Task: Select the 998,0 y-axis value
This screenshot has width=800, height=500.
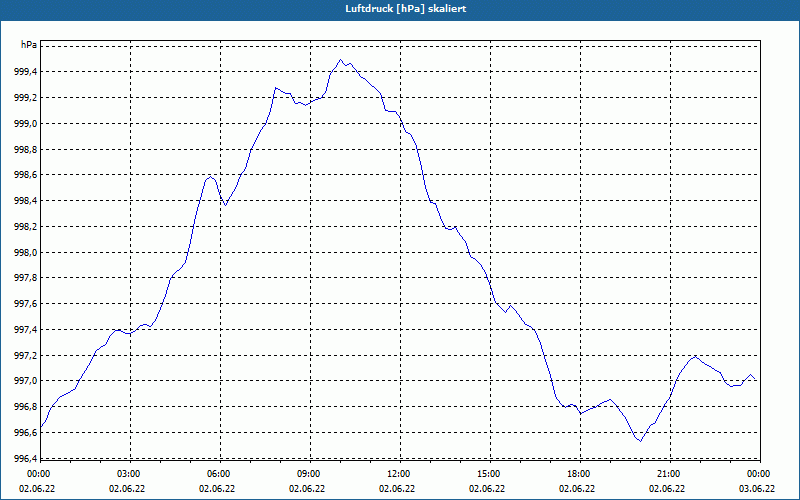Action: [x=26, y=253]
